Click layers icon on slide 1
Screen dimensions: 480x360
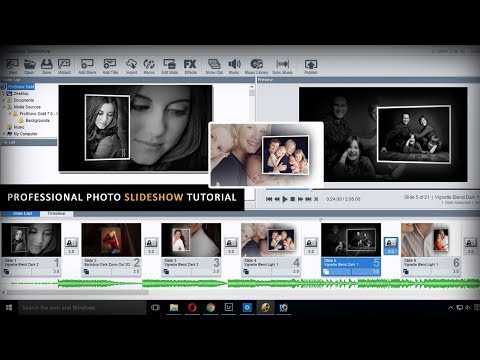point(6,272)
